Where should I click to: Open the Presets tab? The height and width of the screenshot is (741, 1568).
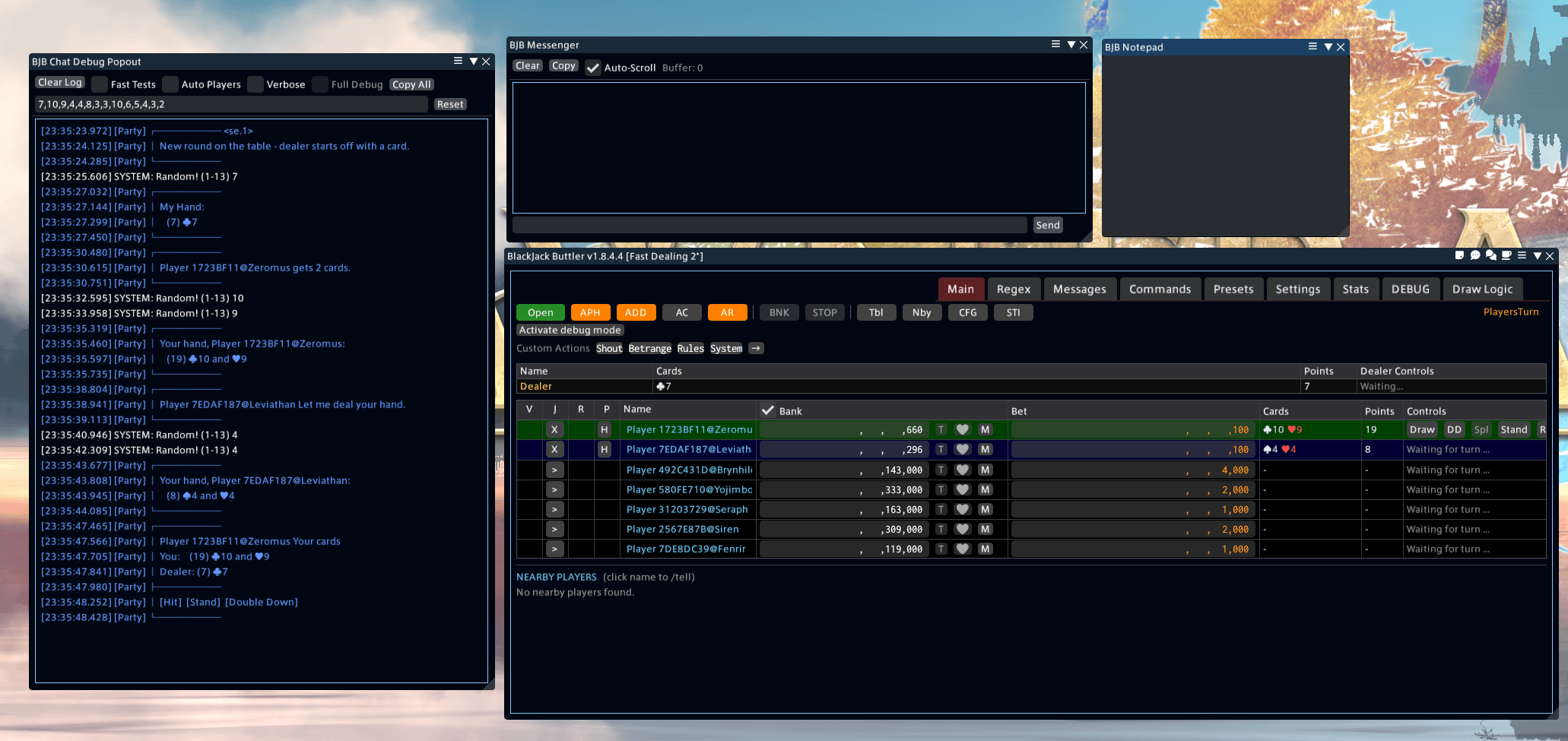coord(1233,289)
